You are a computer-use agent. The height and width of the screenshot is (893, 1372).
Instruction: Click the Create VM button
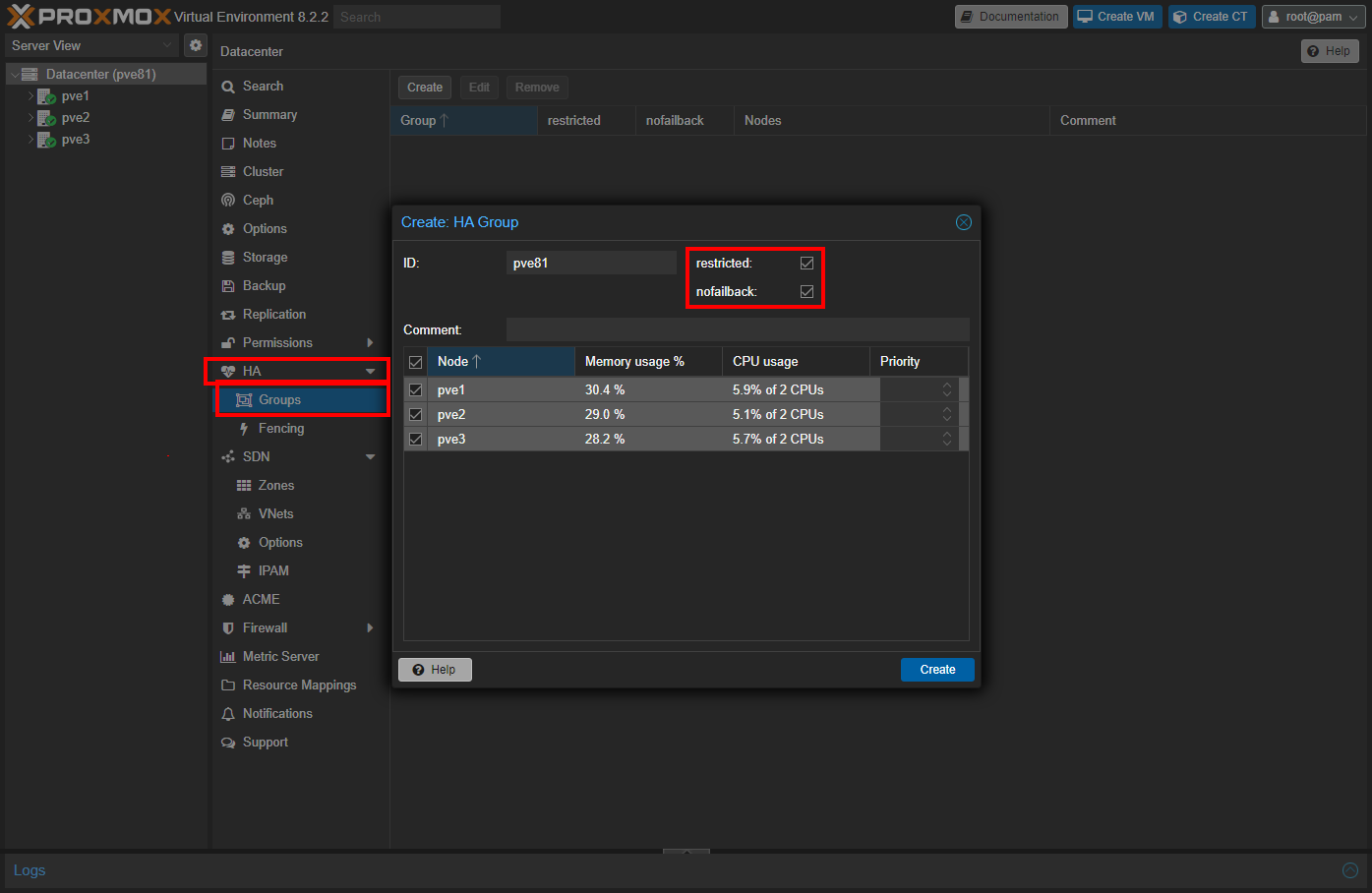coord(1117,17)
